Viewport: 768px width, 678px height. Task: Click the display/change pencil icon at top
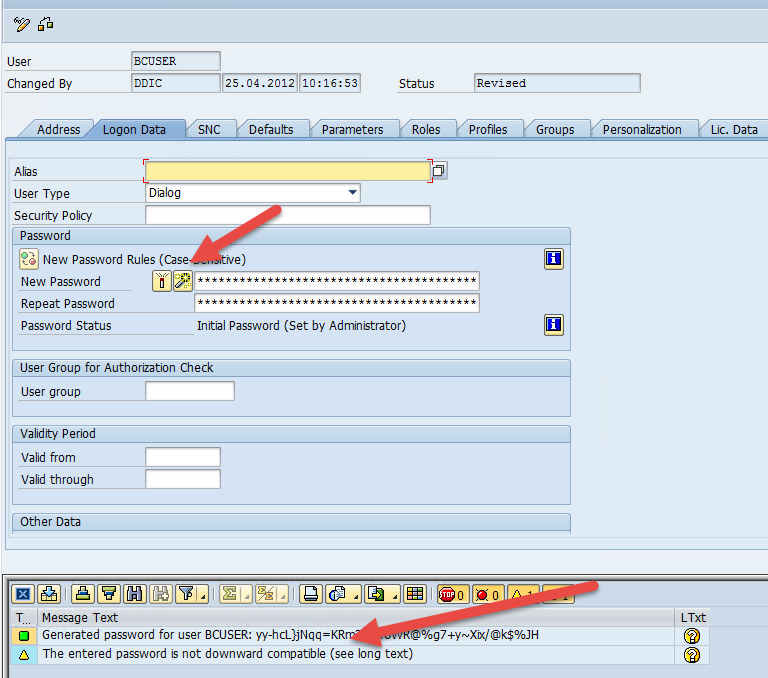pos(22,24)
